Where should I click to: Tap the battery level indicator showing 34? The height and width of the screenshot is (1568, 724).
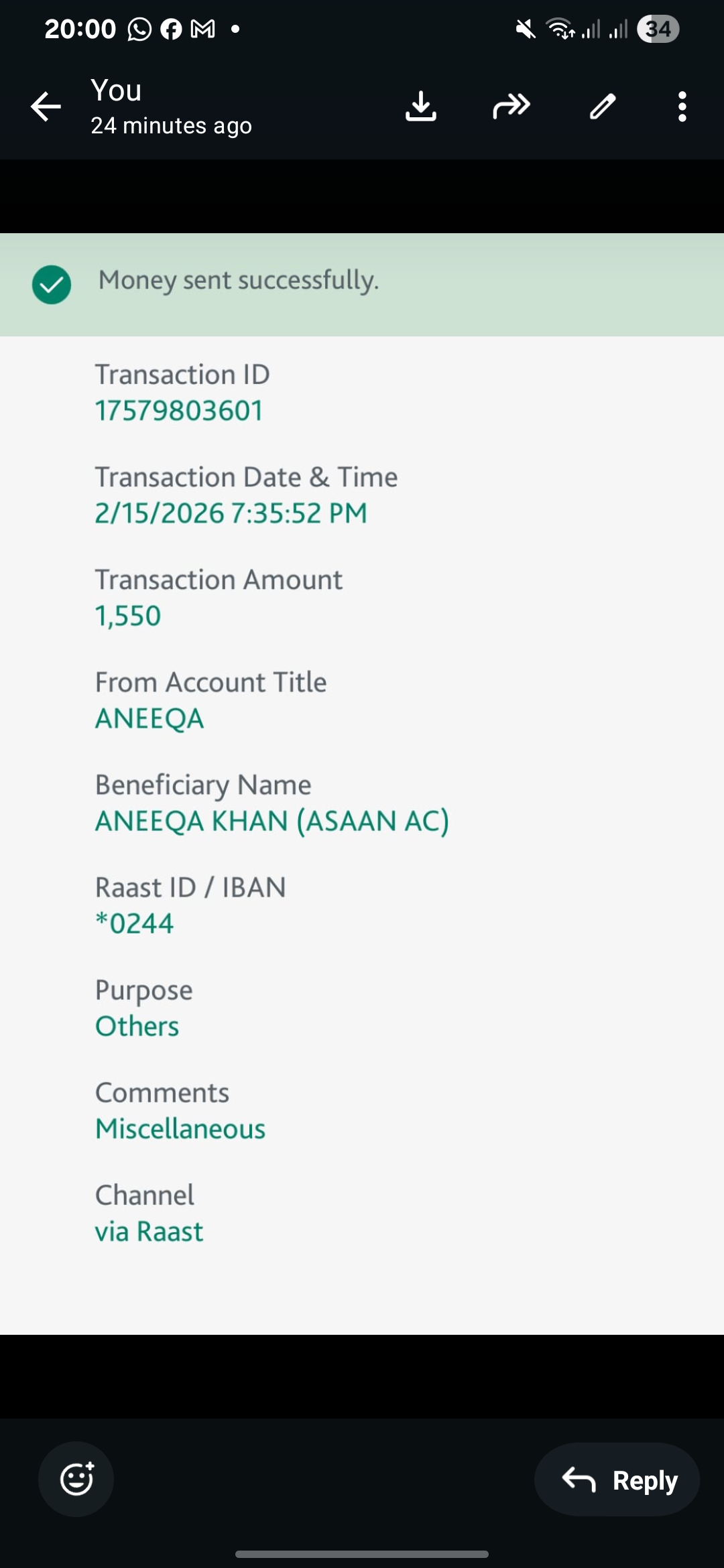click(x=658, y=29)
